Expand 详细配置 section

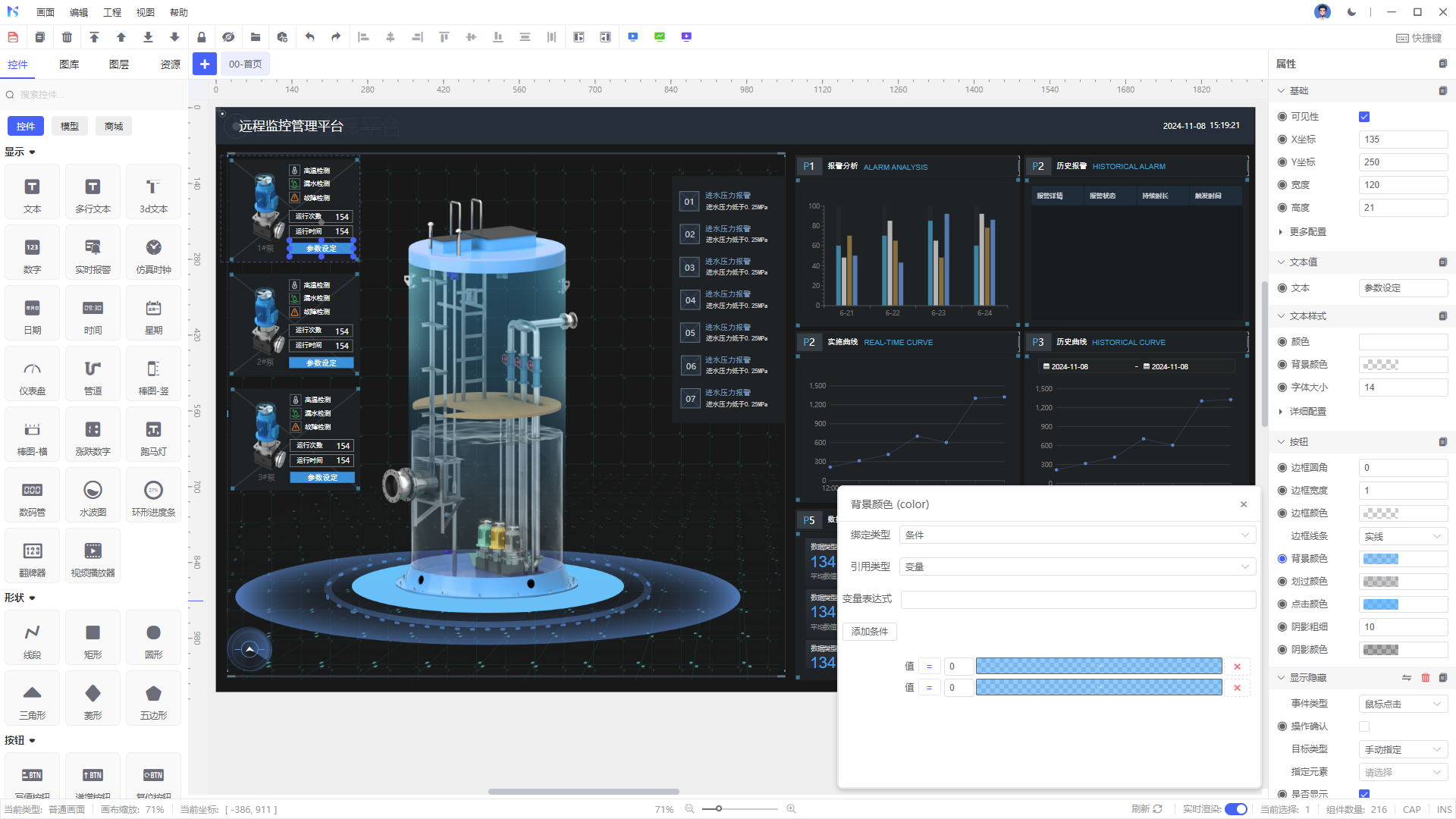pyautogui.click(x=1303, y=412)
